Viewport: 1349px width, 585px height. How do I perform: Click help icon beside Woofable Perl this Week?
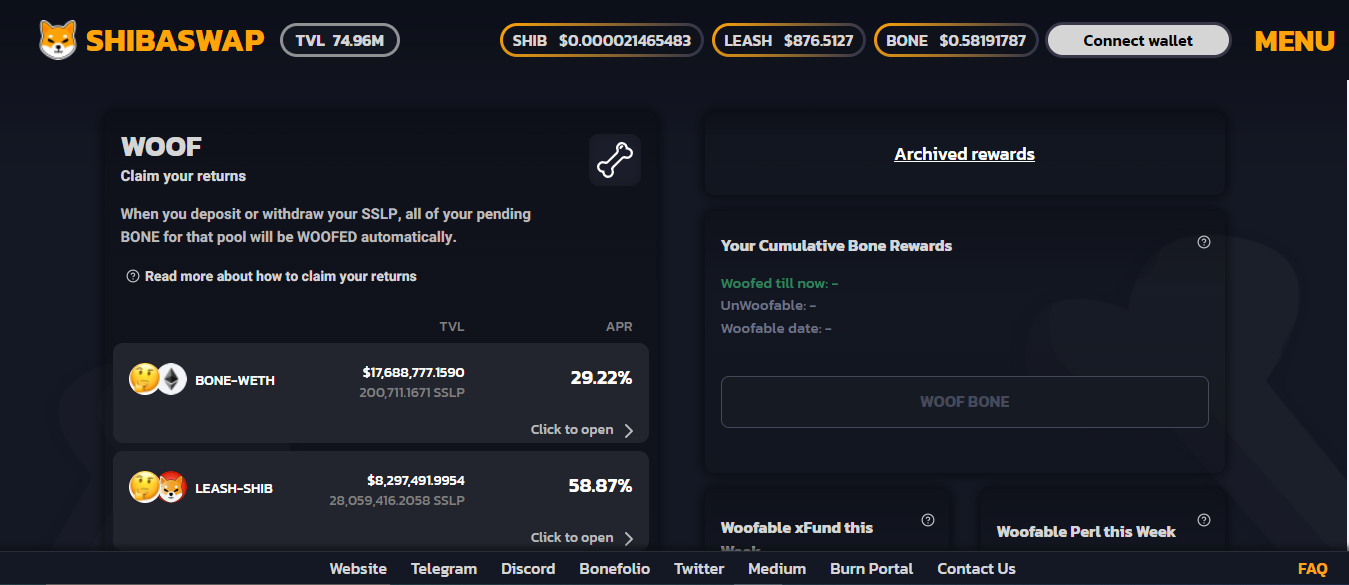coord(1204,520)
